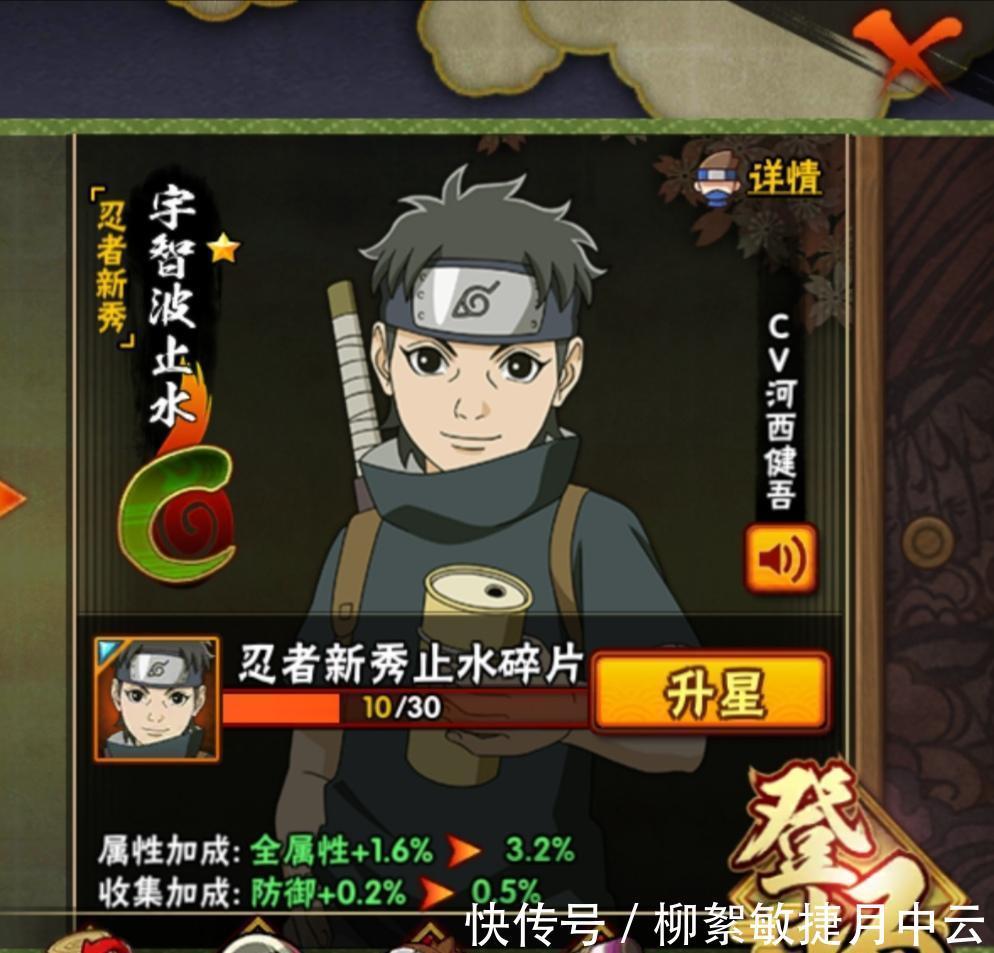
Task: Select the 属性加成 bonus row
Action: pyautogui.click(x=337, y=851)
